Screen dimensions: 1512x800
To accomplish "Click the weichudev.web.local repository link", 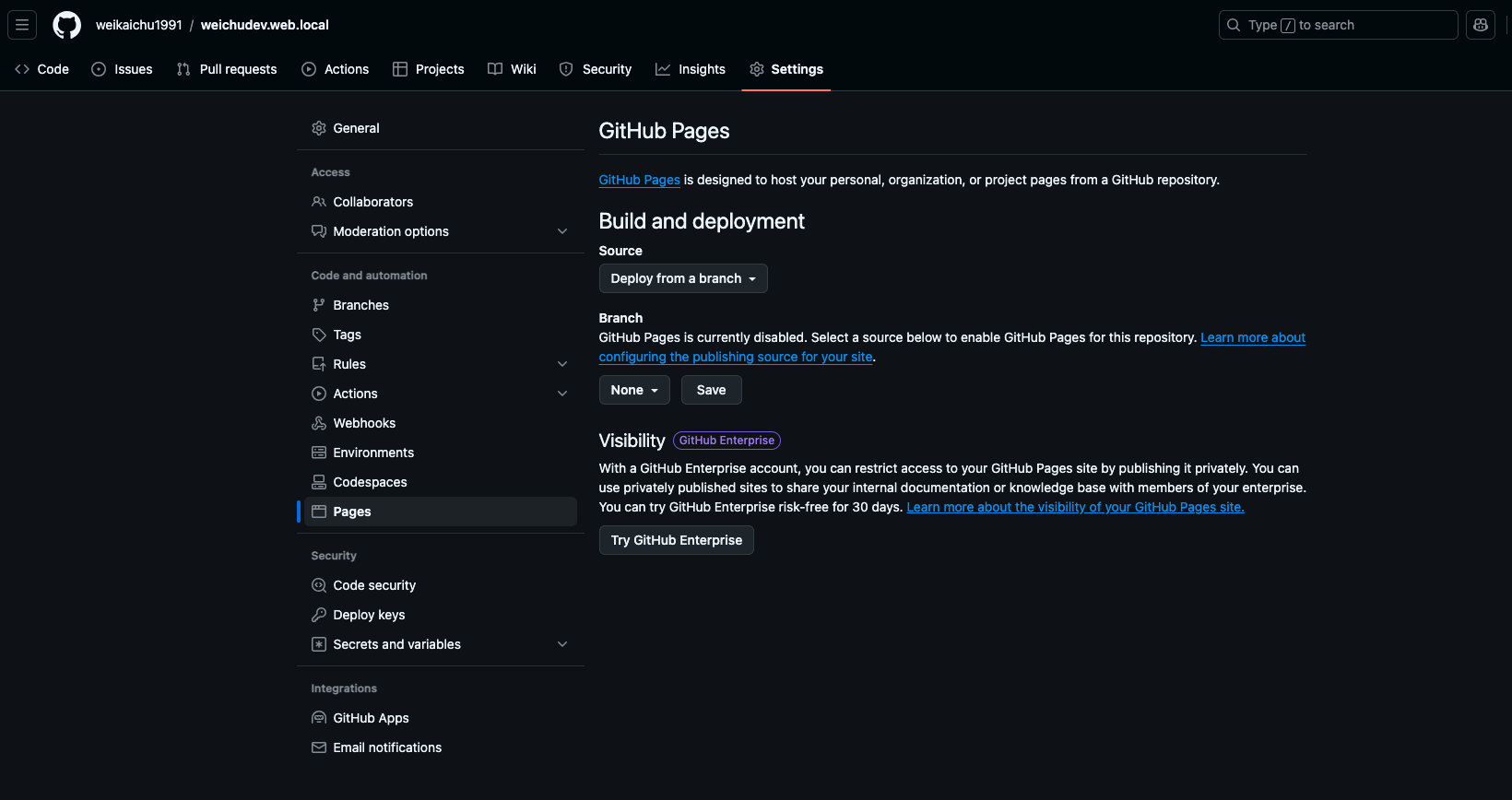I will [265, 25].
